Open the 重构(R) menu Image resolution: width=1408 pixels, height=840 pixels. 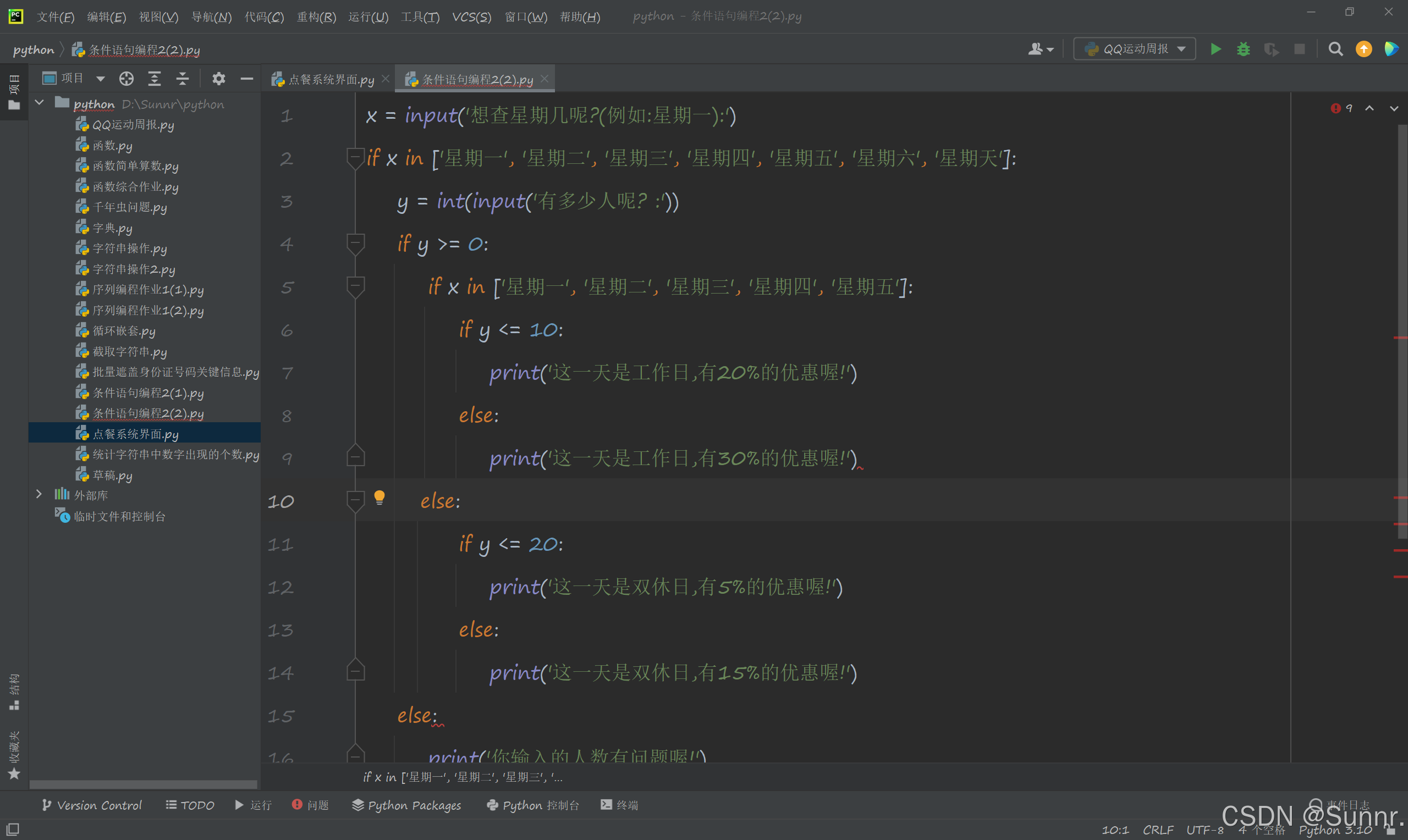point(316,16)
